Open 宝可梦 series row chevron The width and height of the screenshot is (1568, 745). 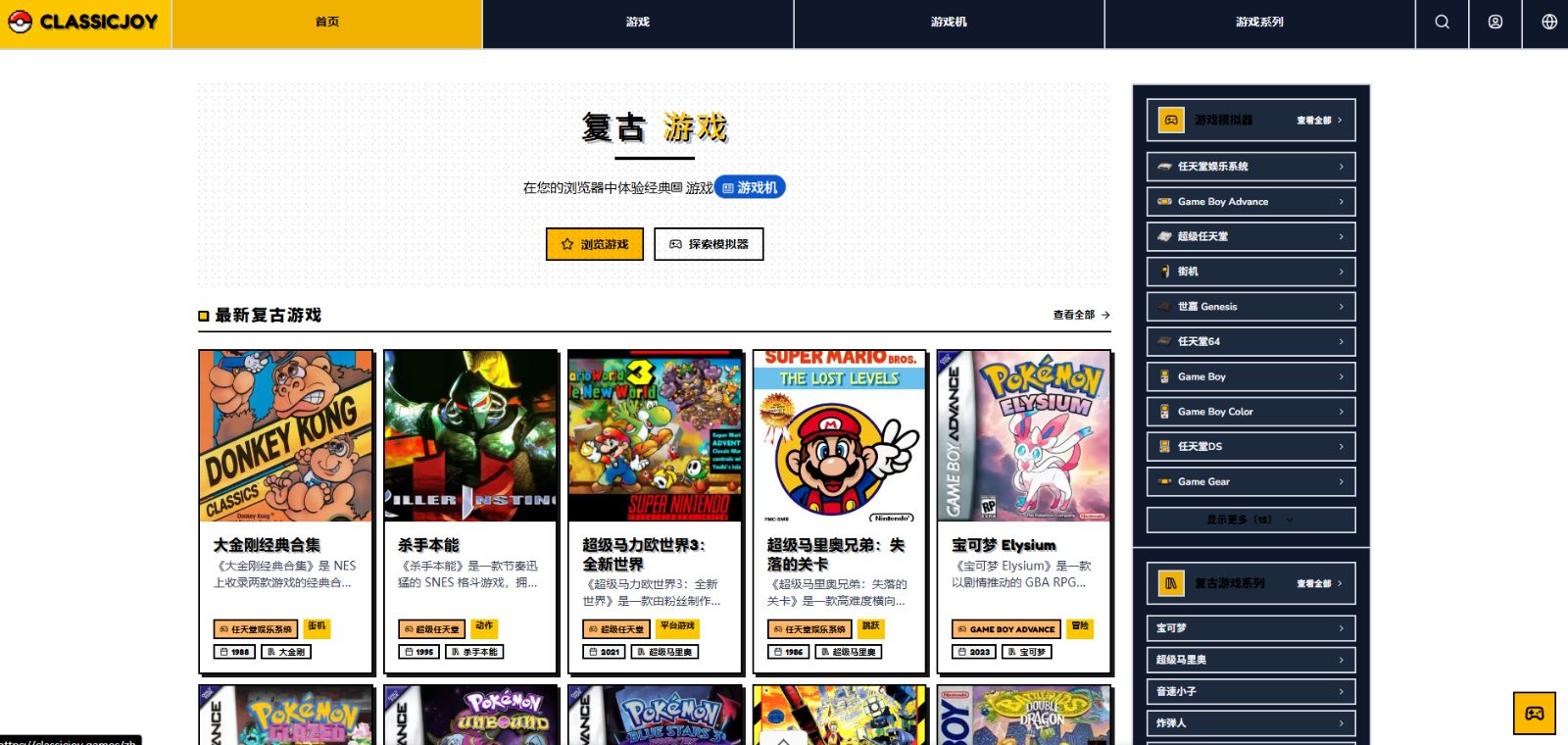coord(1341,628)
